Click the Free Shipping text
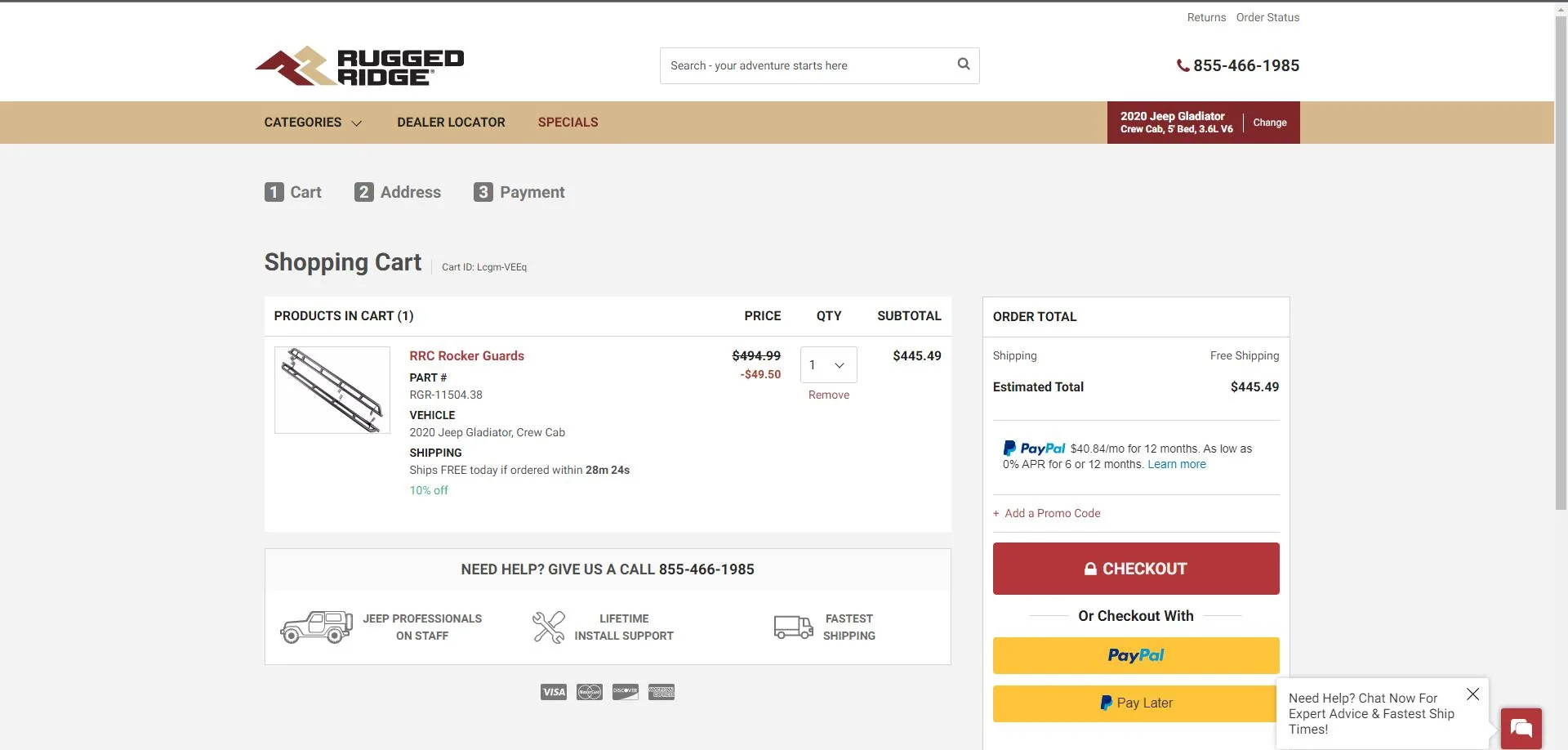The height and width of the screenshot is (750, 1568). coord(1245,355)
